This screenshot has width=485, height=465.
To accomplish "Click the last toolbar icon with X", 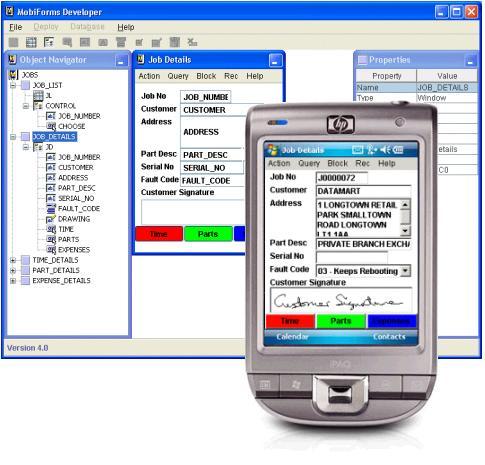I will pos(192,42).
